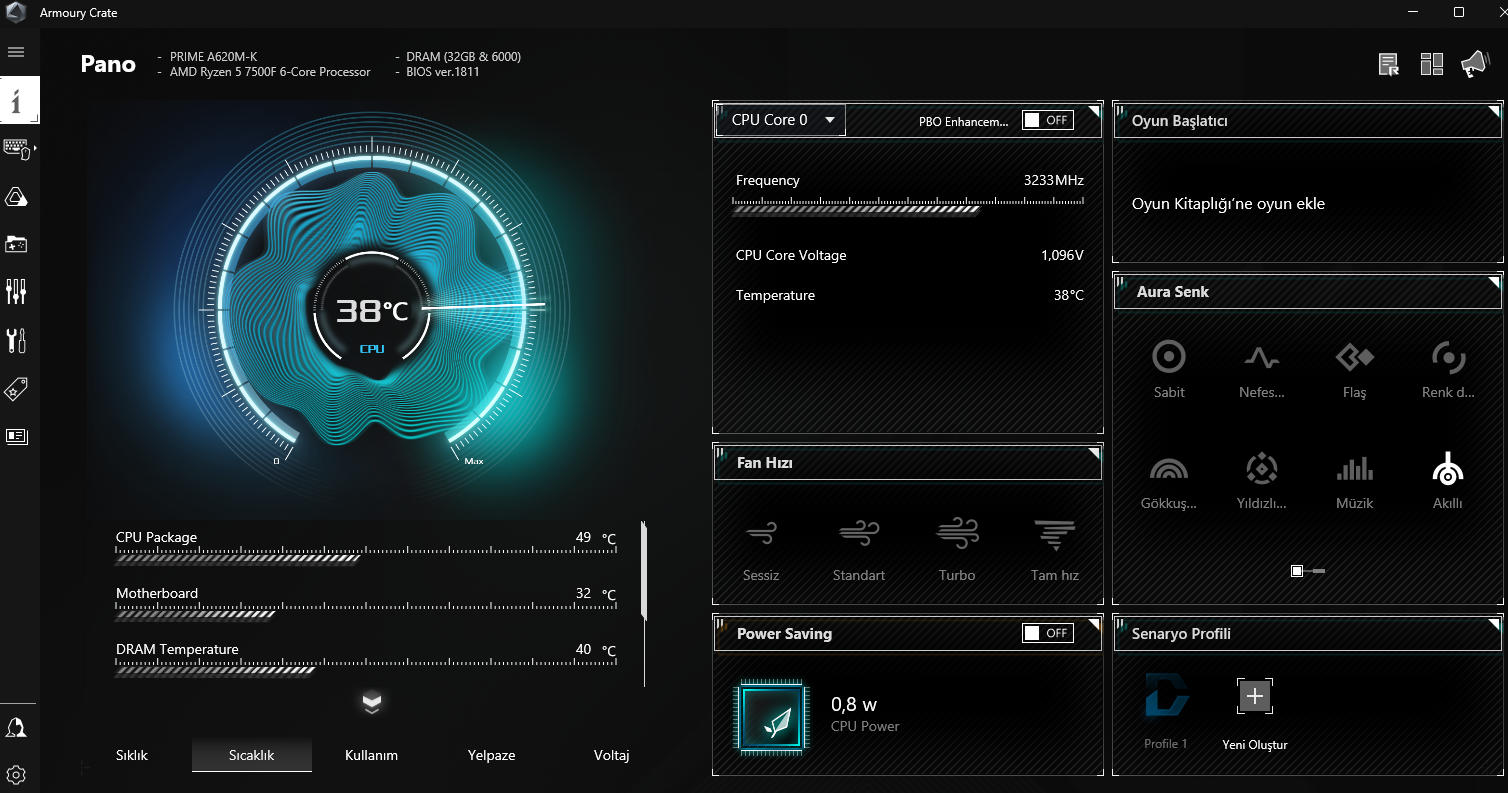The image size is (1508, 793).
Task: Click the Fan Hızı panel corner triangle
Action: point(1094,453)
